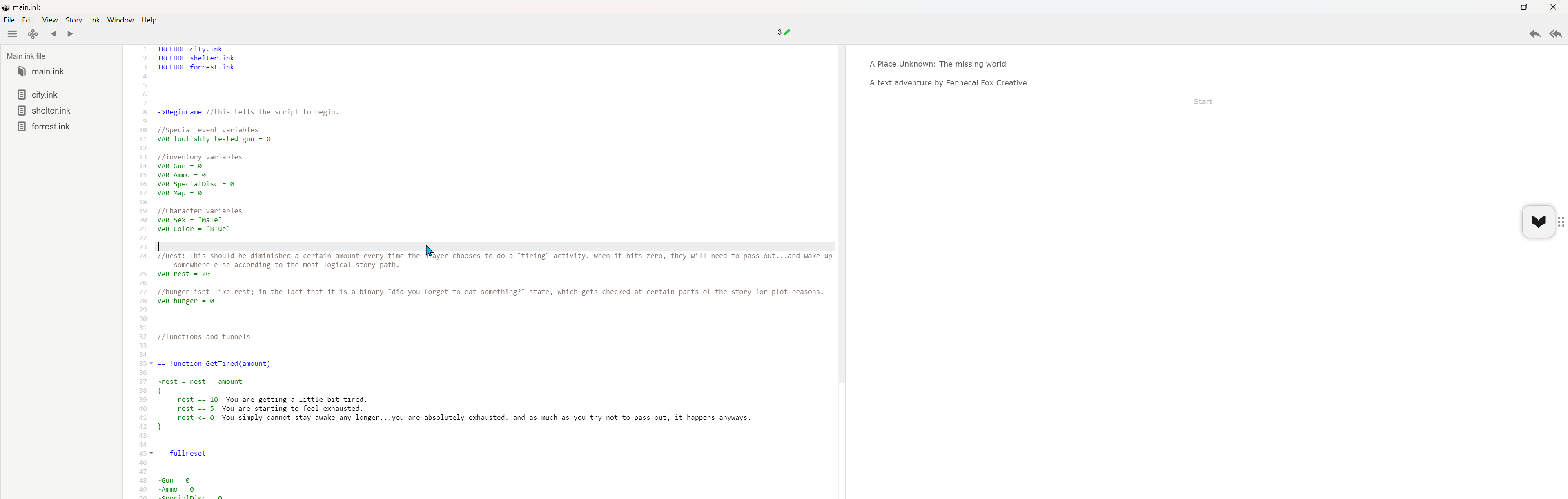The width and height of the screenshot is (1568, 499).
Task: Click the 'VAR SpecialDisc = 0' line
Action: [196, 185]
